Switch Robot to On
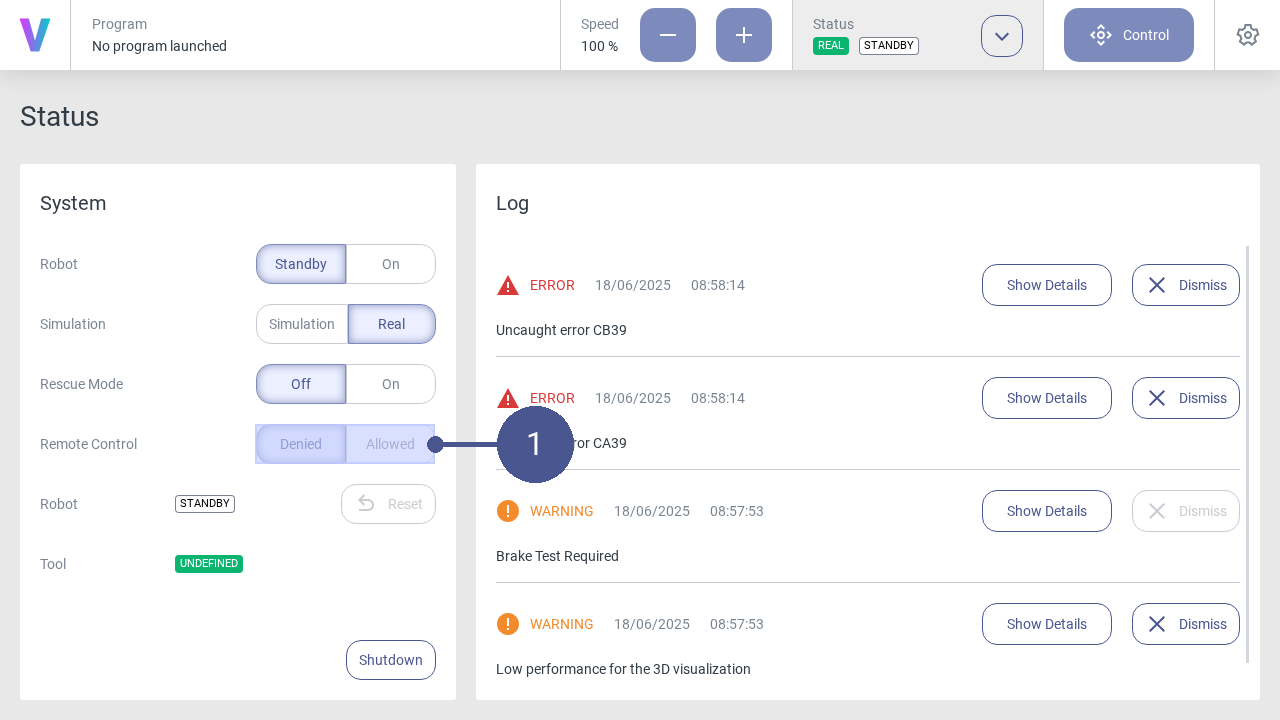Screen dimensions: 1280x720 pyautogui.click(x=391, y=264)
